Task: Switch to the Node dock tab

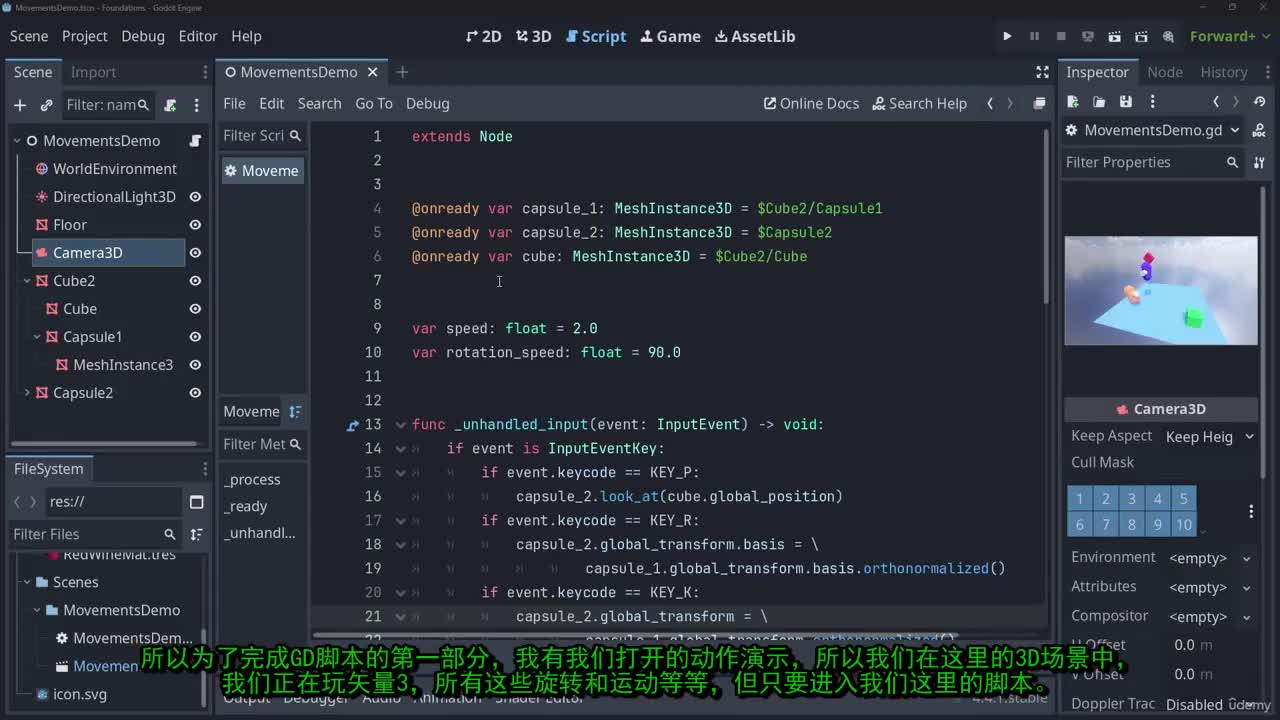Action: 1164,72
